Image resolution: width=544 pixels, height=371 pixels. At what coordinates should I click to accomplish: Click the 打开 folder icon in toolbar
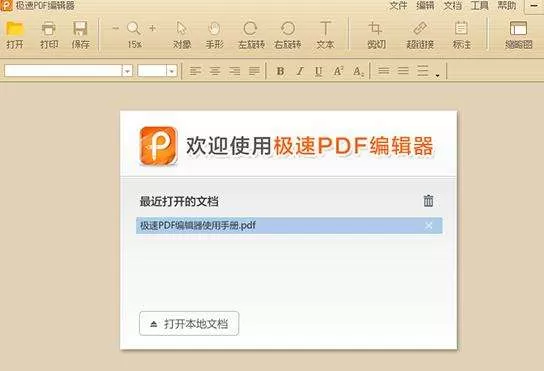coord(15,28)
